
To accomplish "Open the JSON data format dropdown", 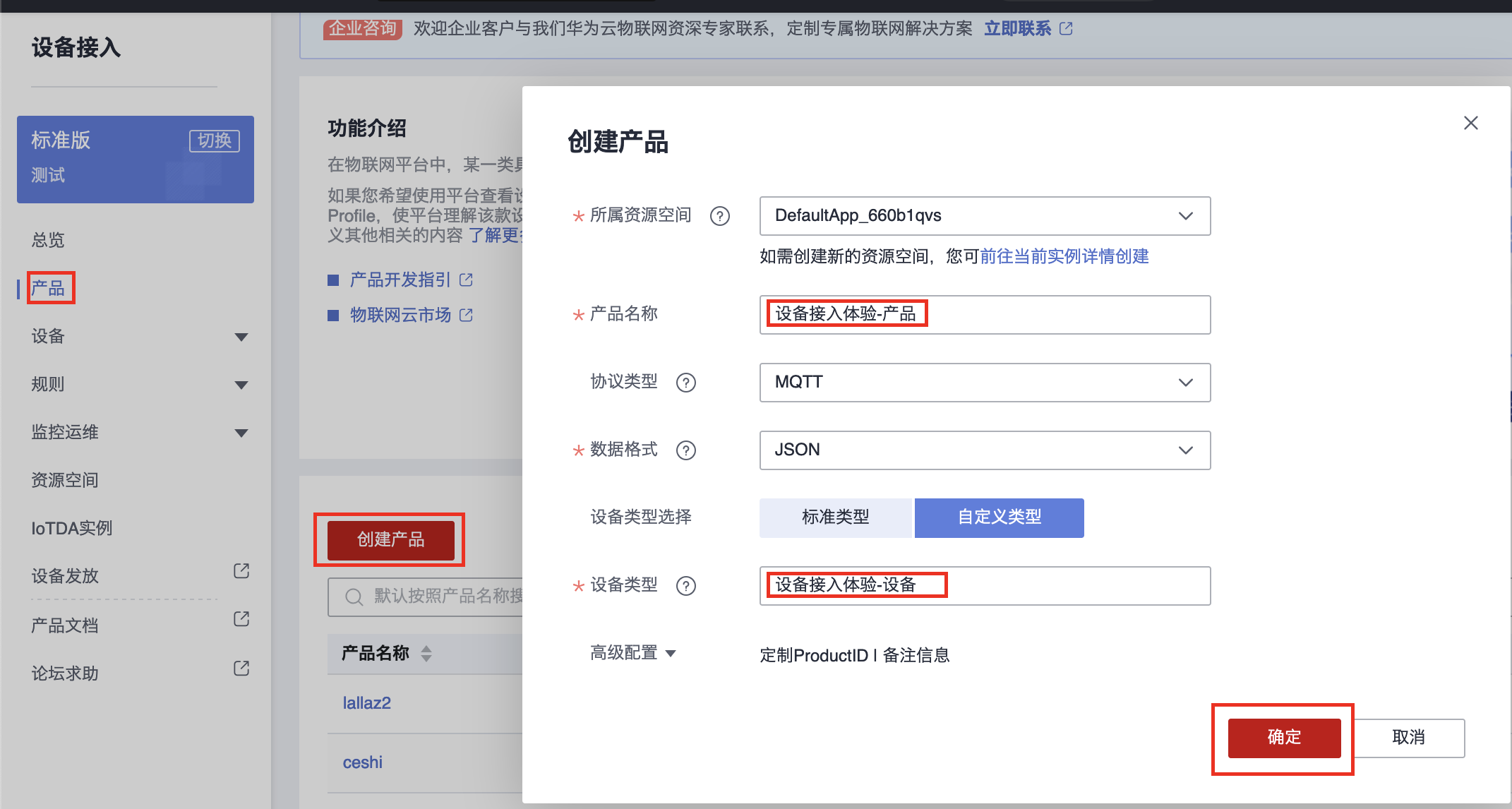I will (984, 450).
